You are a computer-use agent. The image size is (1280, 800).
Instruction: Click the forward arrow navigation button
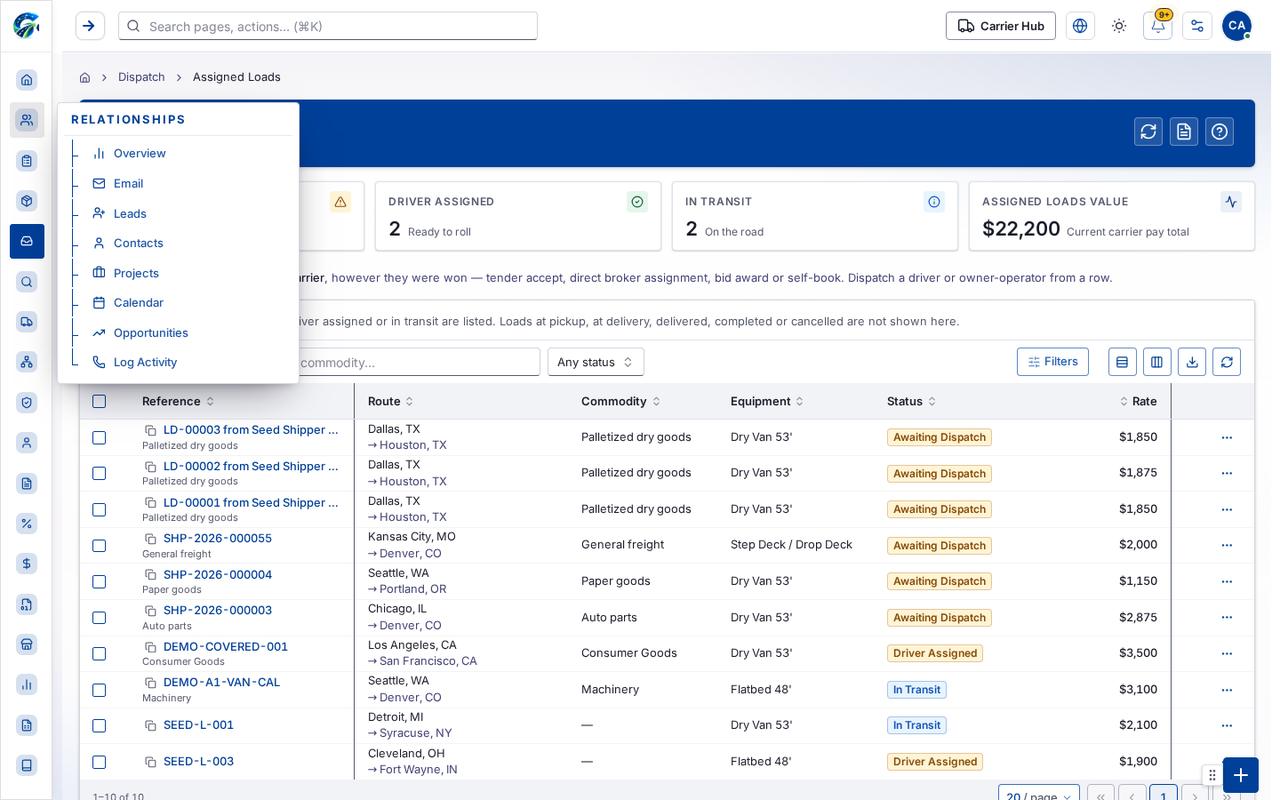[x=89, y=26]
